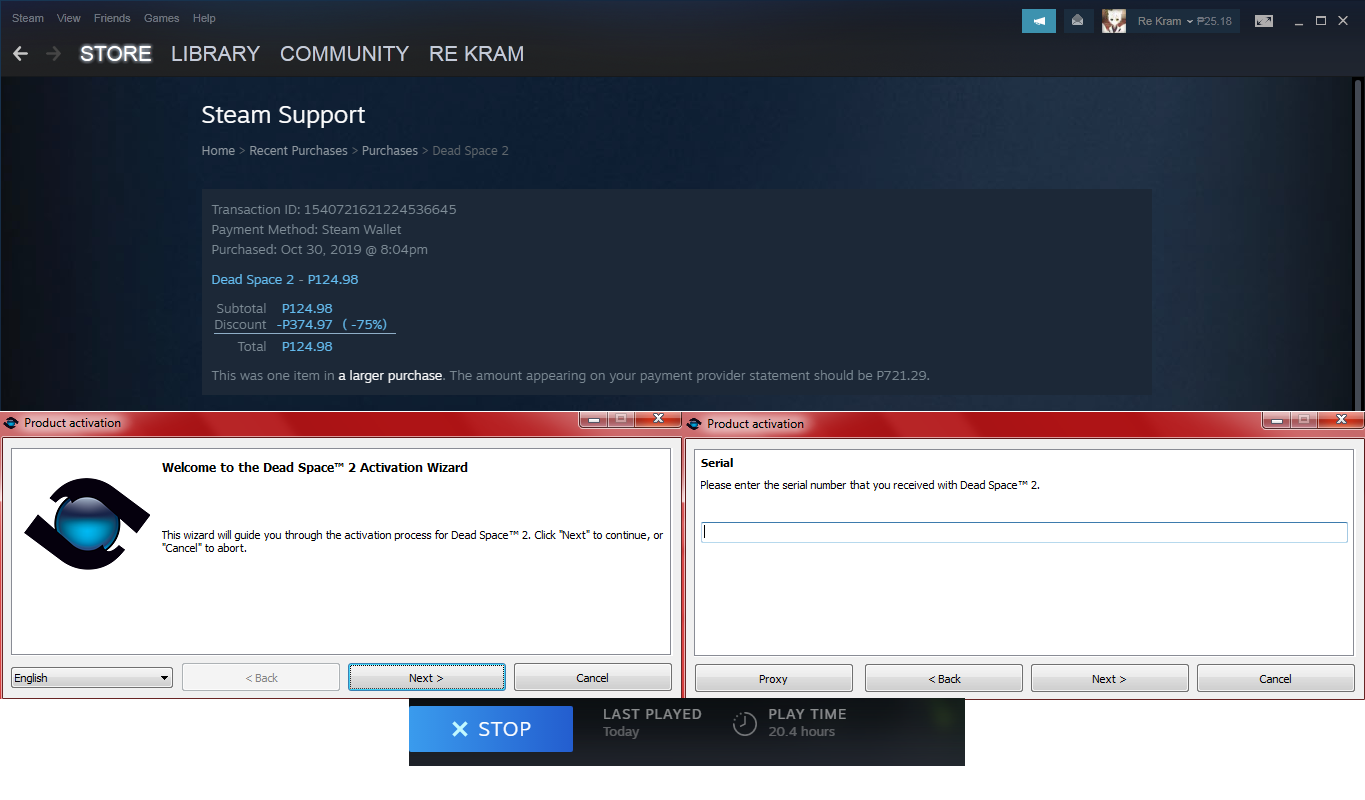Open the Steam inbox envelope icon
The height and width of the screenshot is (800, 1365).
point(1077,21)
